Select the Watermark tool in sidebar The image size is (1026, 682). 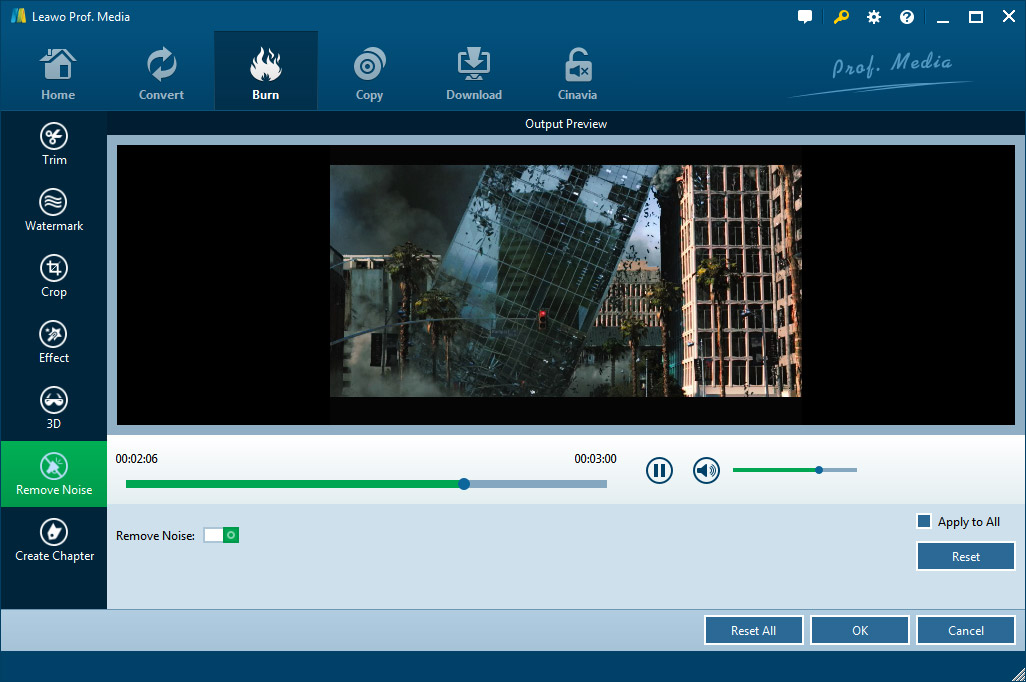[54, 210]
